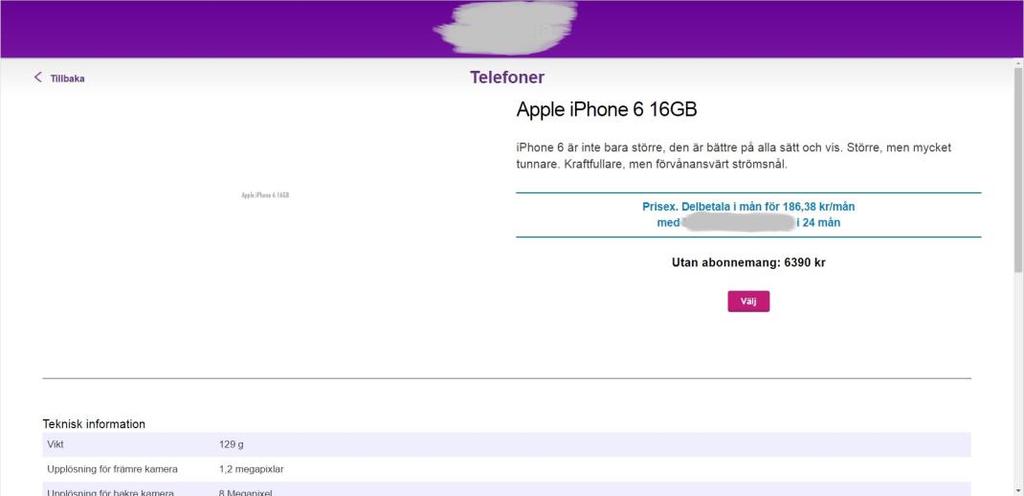Click the 'i 24 mån' text
This screenshot has width=1024, height=496.
point(818,223)
